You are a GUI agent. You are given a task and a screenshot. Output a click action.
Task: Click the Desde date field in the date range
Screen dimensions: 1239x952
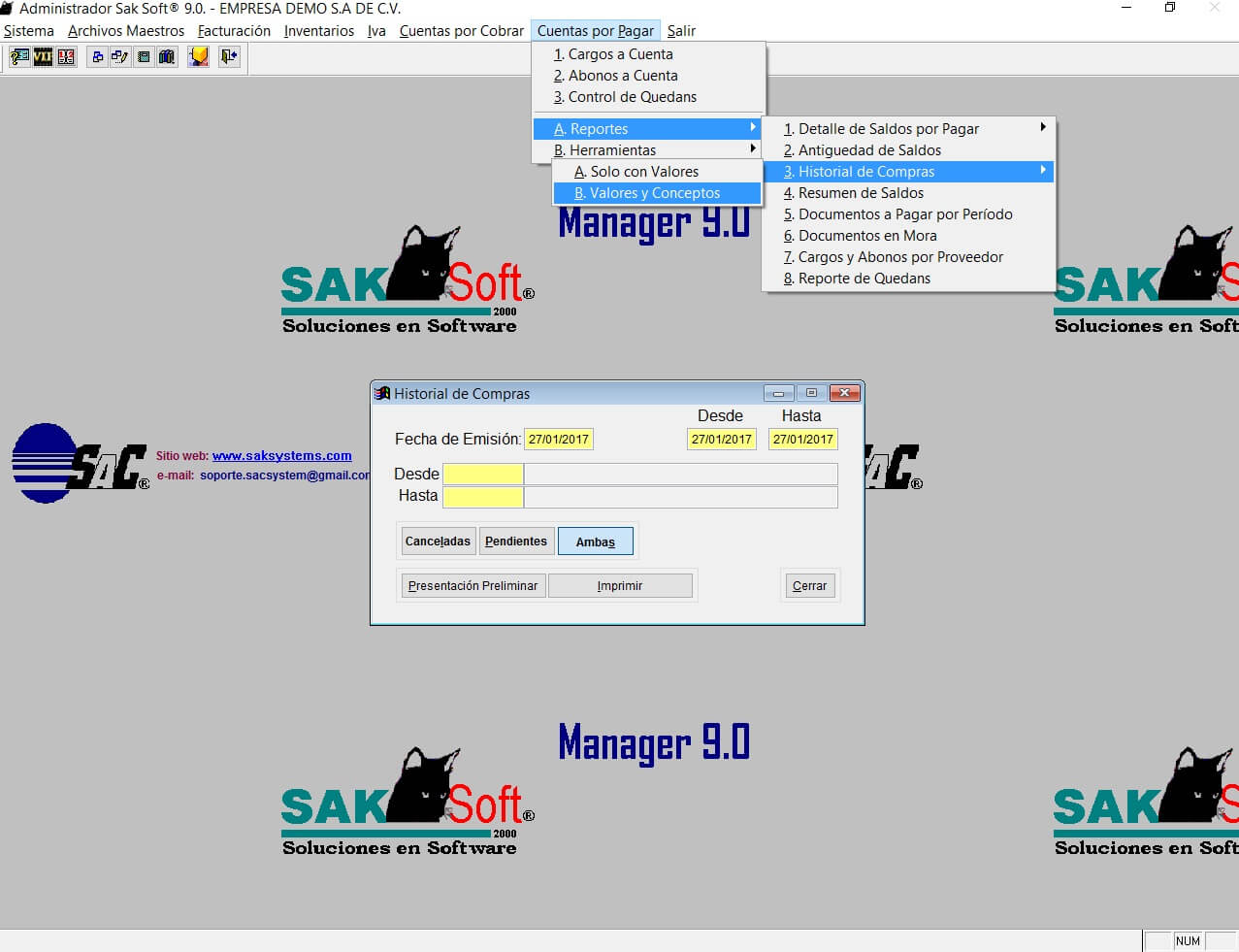pyautogui.click(x=722, y=440)
